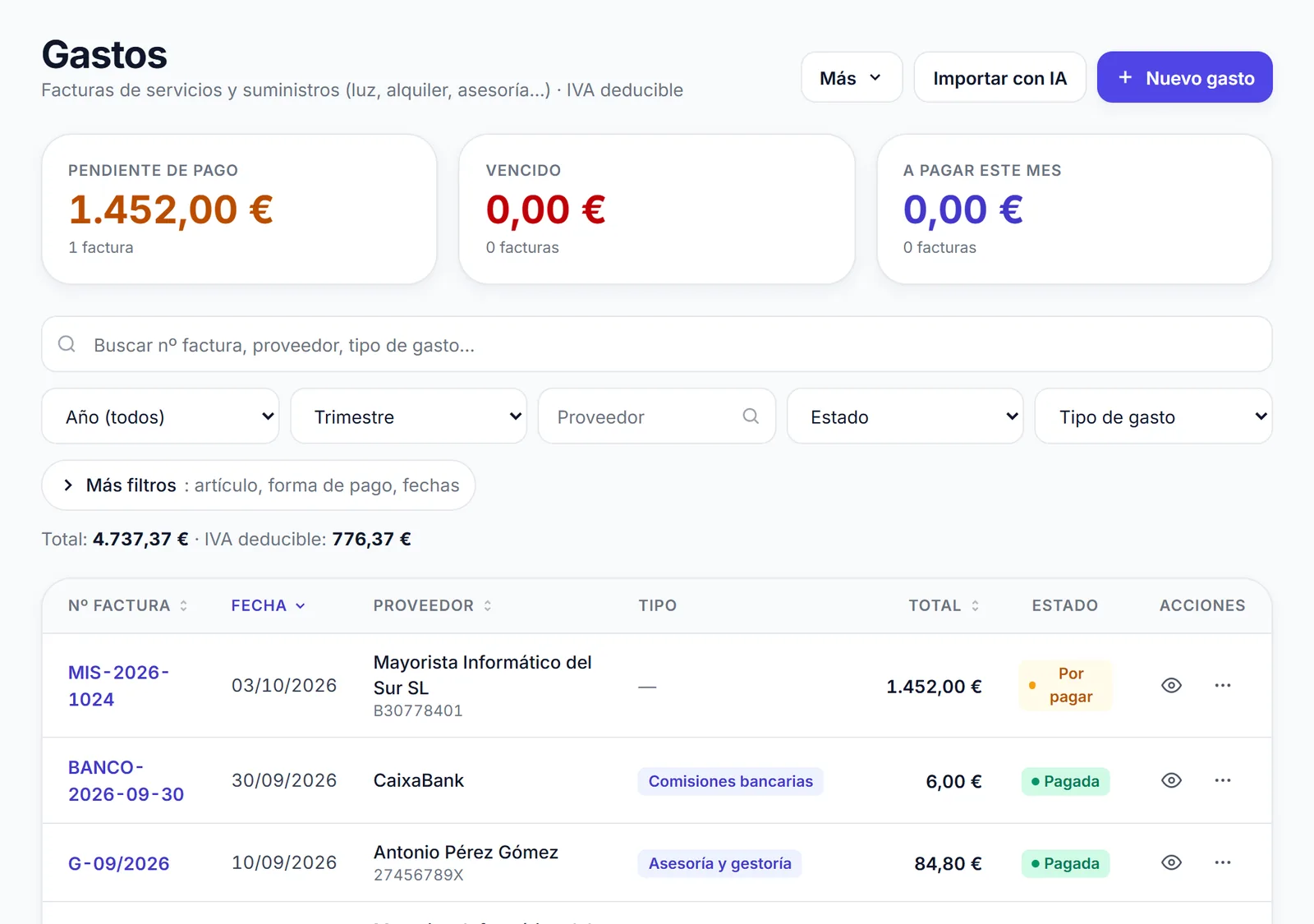Click the Comisiones bancarias tag
1314x924 pixels.
[x=731, y=781]
